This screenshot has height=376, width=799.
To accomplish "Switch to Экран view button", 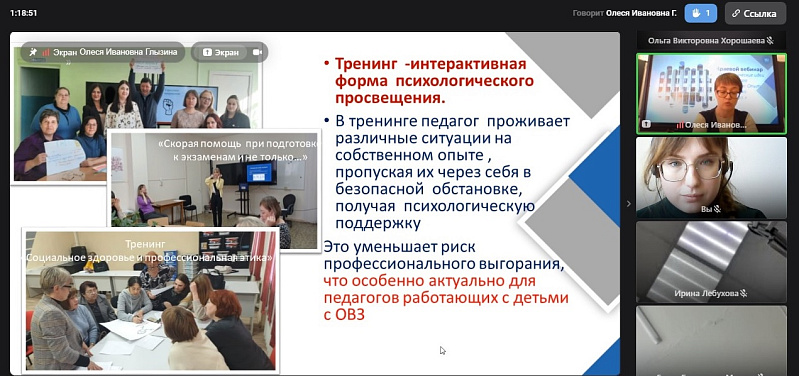I will click(x=220, y=52).
